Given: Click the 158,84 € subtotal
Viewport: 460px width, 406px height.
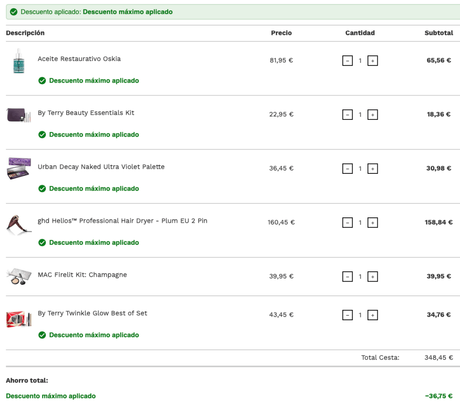Looking at the screenshot, I should click(x=439, y=222).
